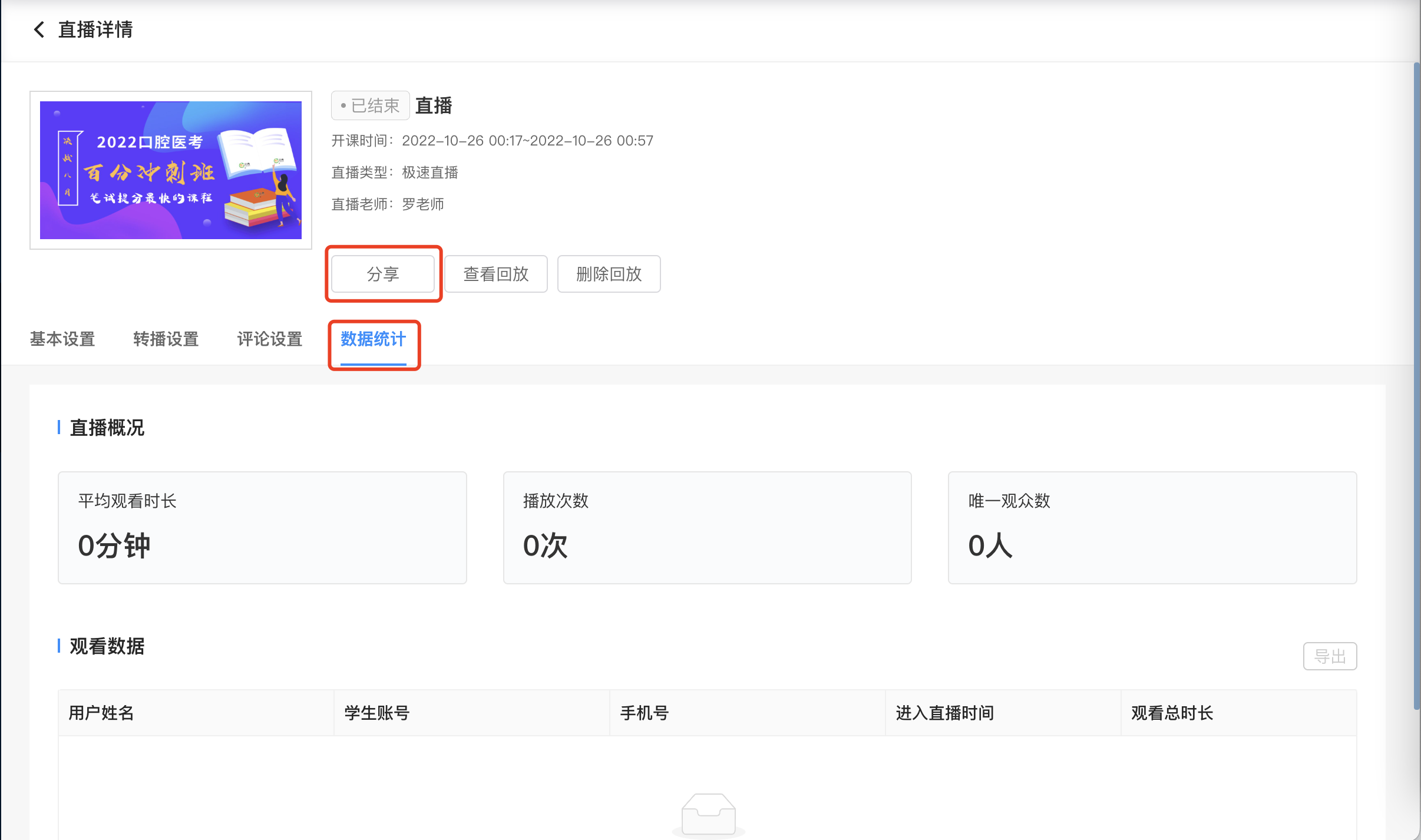Open the 评论设置 tab
This screenshot has height=840, width=1421.
(270, 339)
